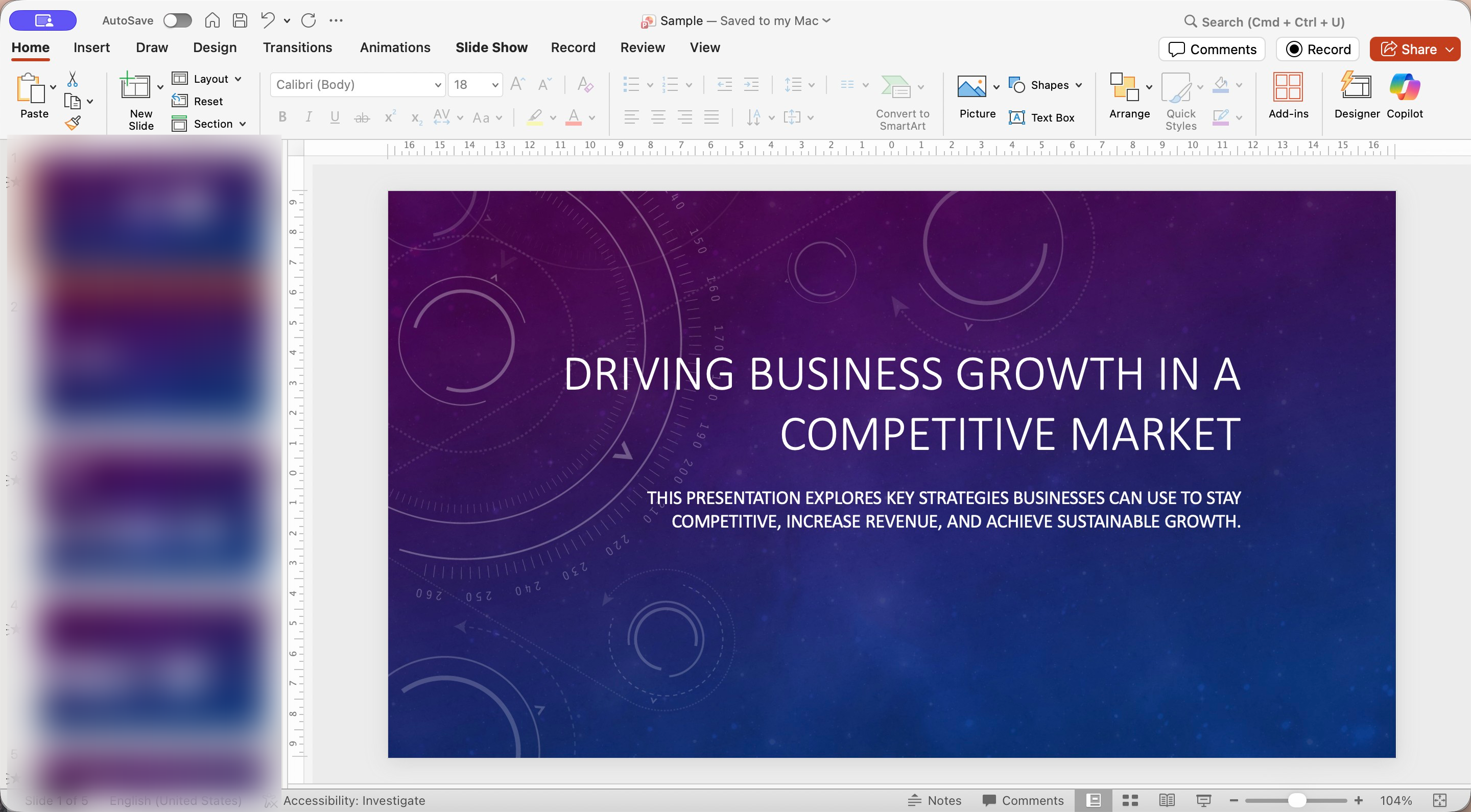Open Comments button at top right
Viewport: 1471px width, 812px height.
point(1212,49)
